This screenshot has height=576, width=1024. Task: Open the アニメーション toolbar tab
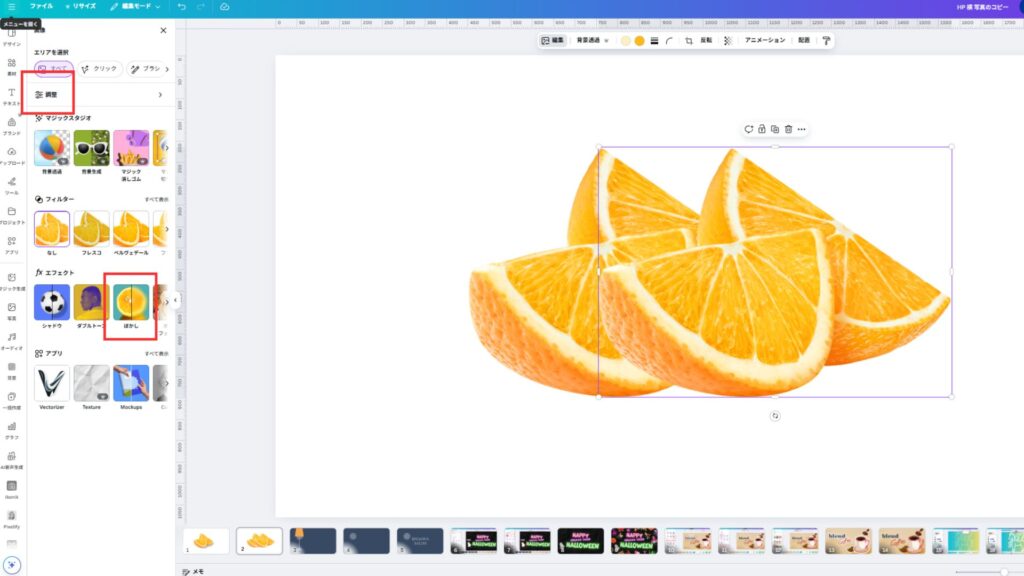(765, 41)
